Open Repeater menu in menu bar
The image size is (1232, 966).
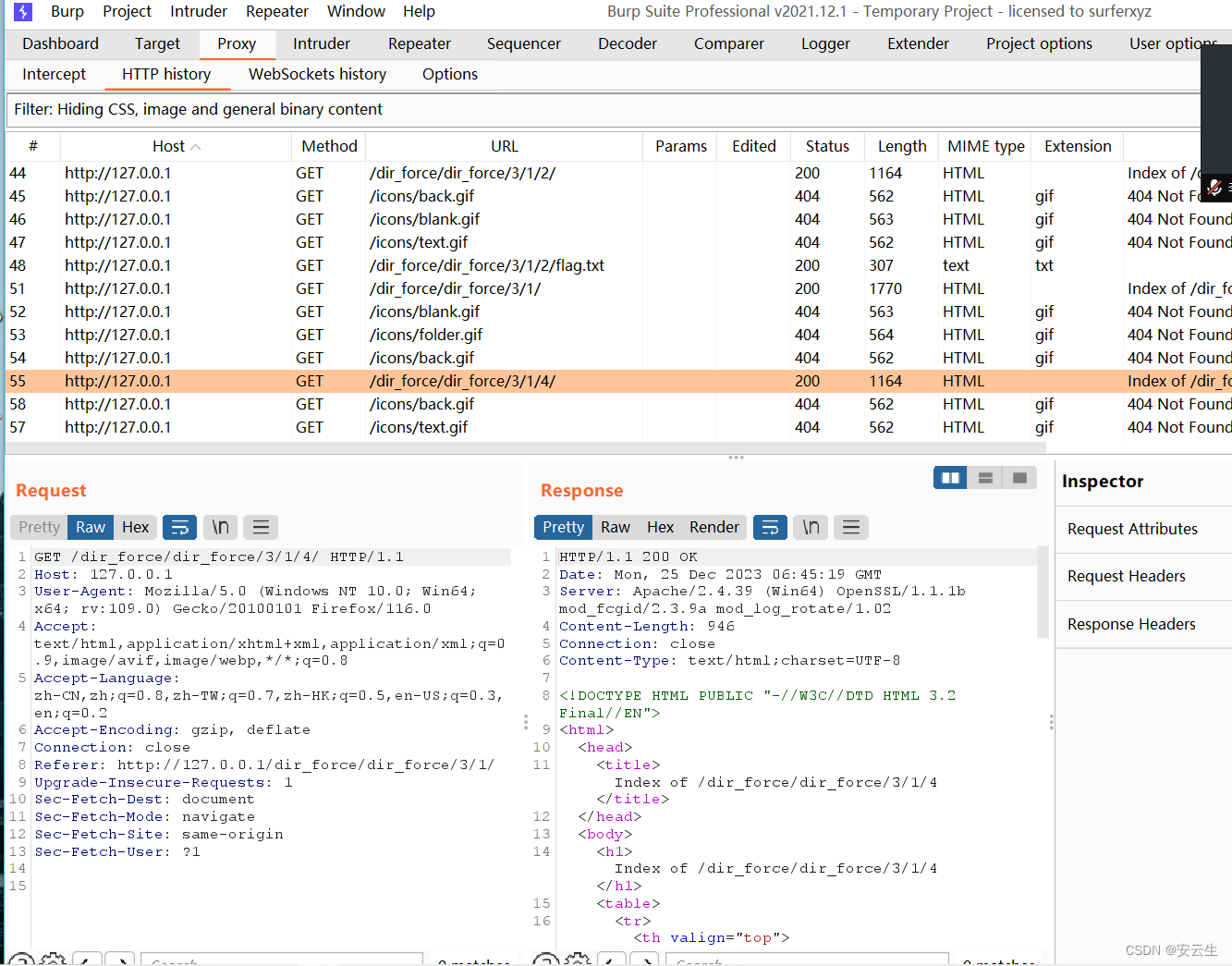tap(277, 11)
